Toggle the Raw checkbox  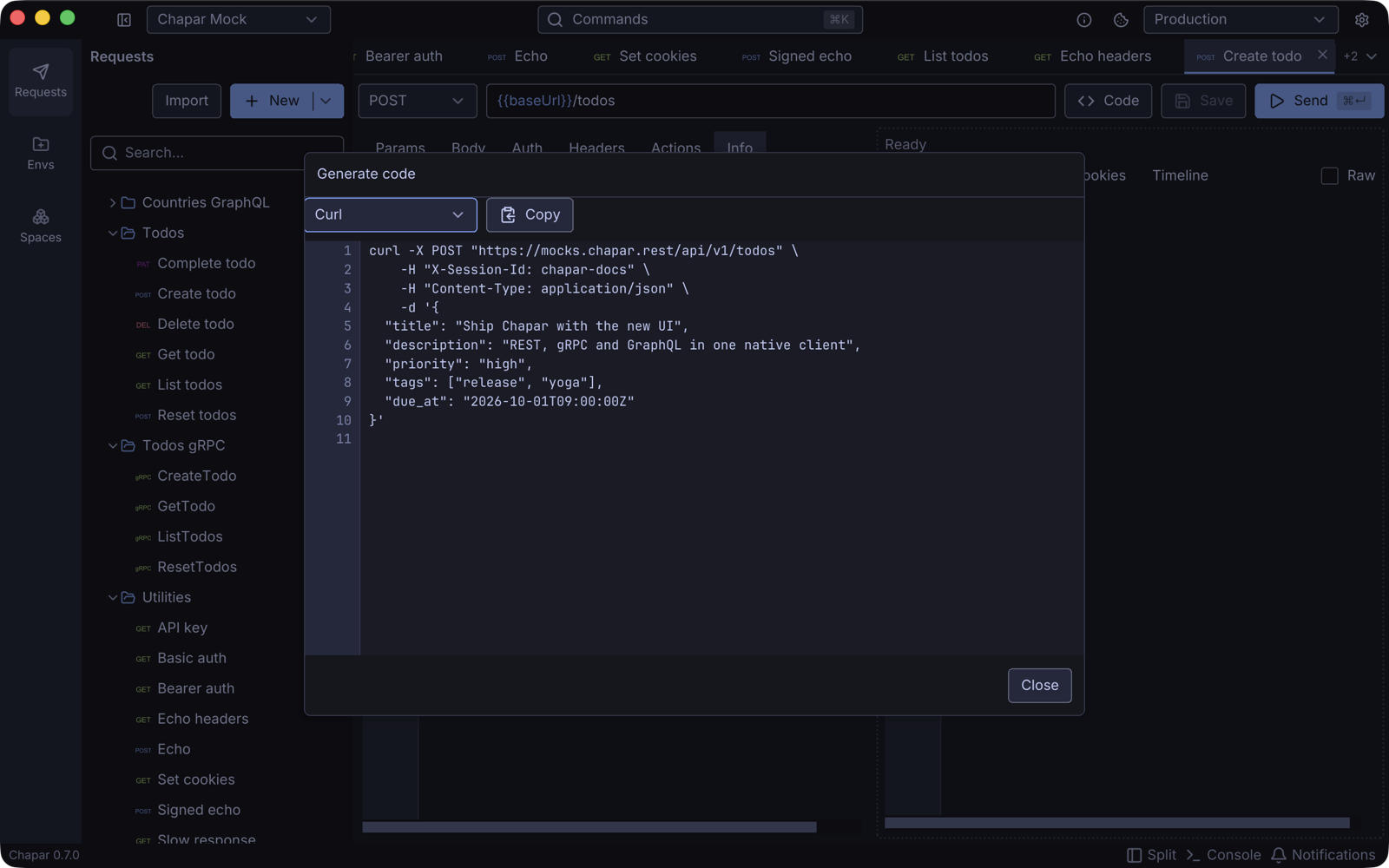point(1329,175)
